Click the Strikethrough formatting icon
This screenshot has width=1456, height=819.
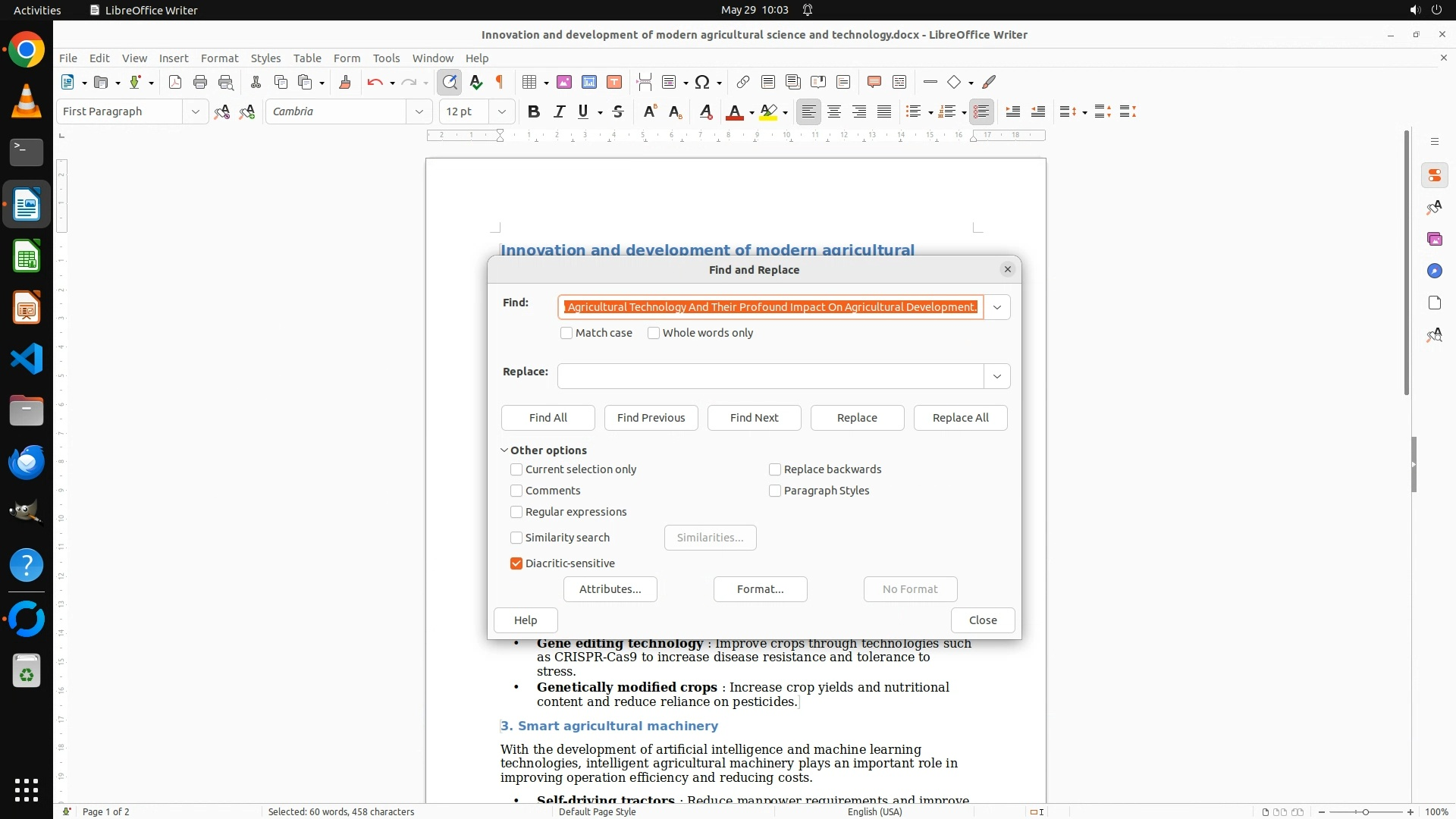point(618,111)
